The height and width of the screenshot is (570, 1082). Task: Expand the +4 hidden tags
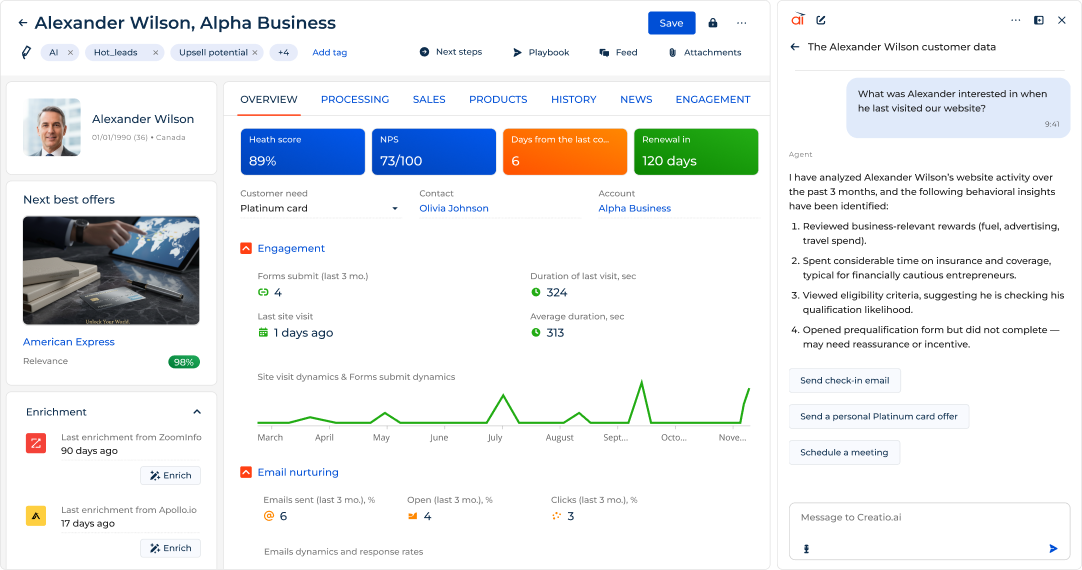point(283,52)
